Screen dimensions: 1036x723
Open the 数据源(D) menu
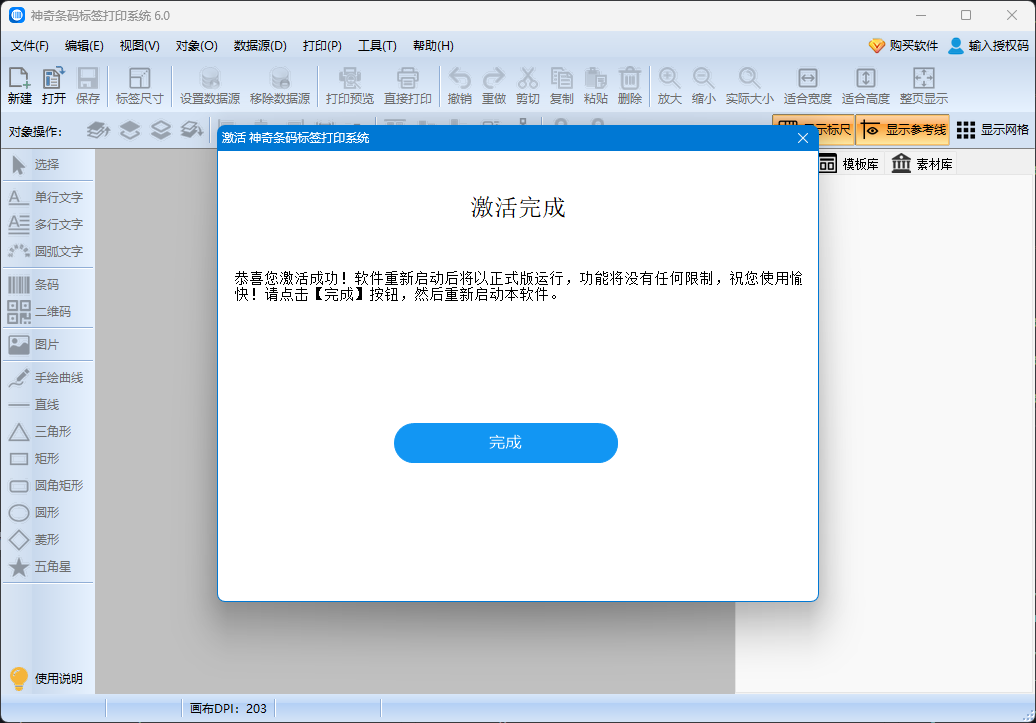[260, 46]
